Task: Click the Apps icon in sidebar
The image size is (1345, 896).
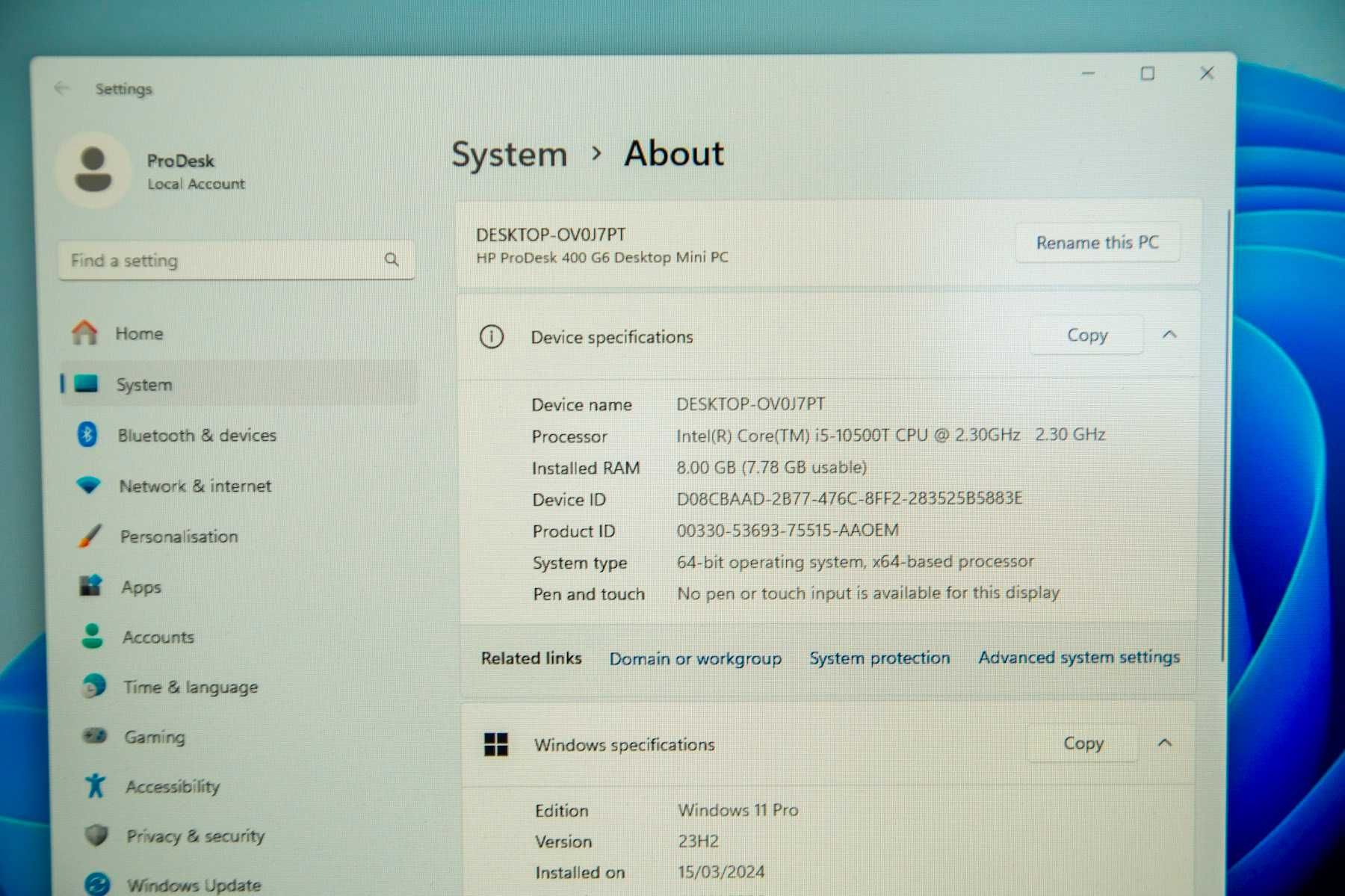Action: [91, 585]
